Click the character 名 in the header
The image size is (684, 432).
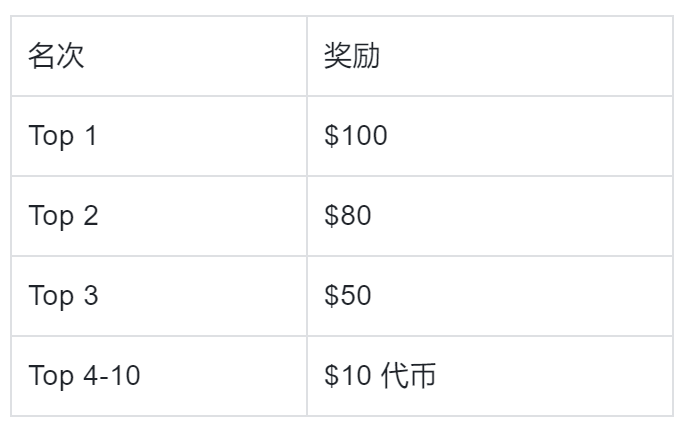pyautogui.click(x=42, y=56)
